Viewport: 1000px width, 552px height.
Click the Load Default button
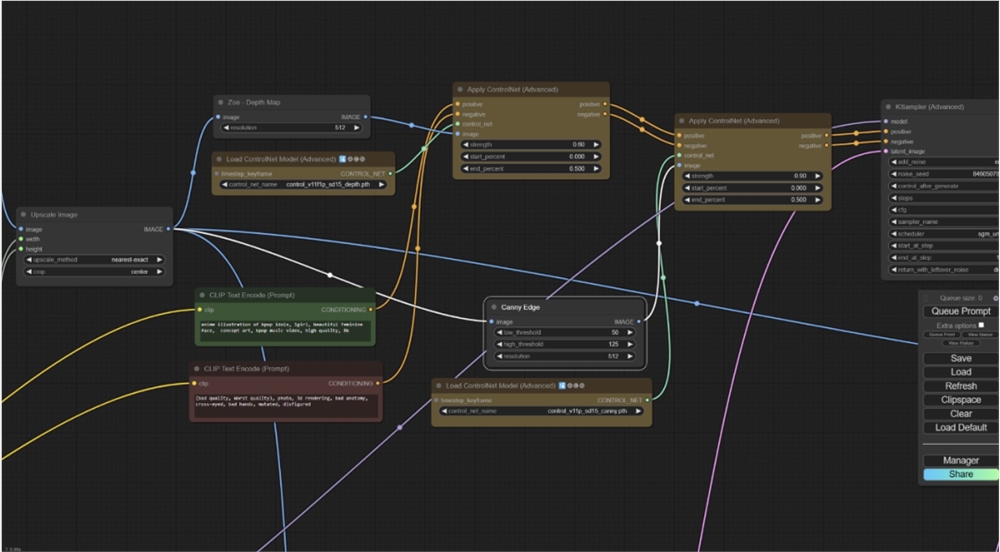click(x=960, y=428)
